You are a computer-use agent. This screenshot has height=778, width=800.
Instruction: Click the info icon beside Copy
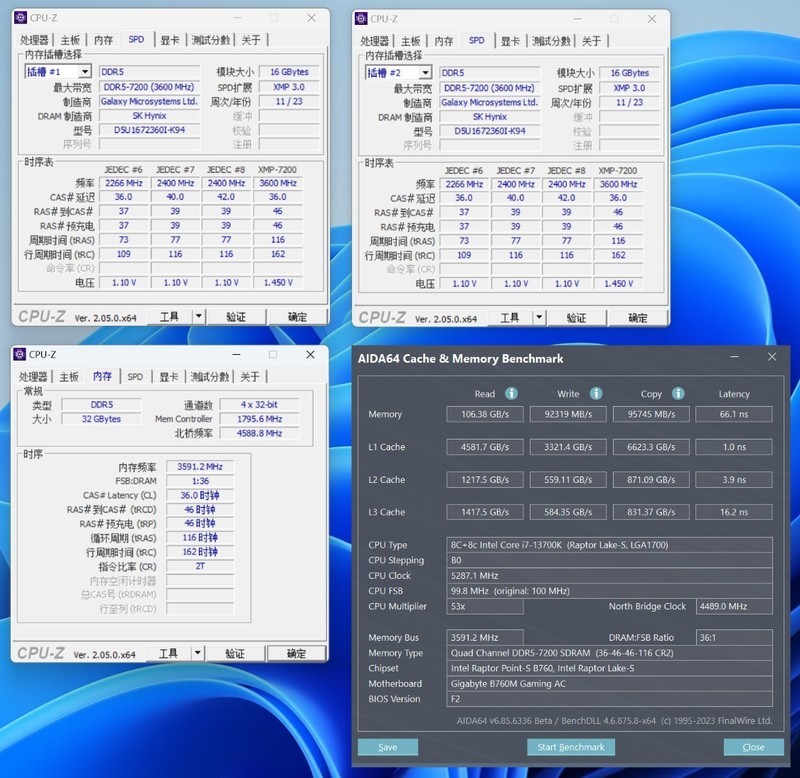coord(678,394)
